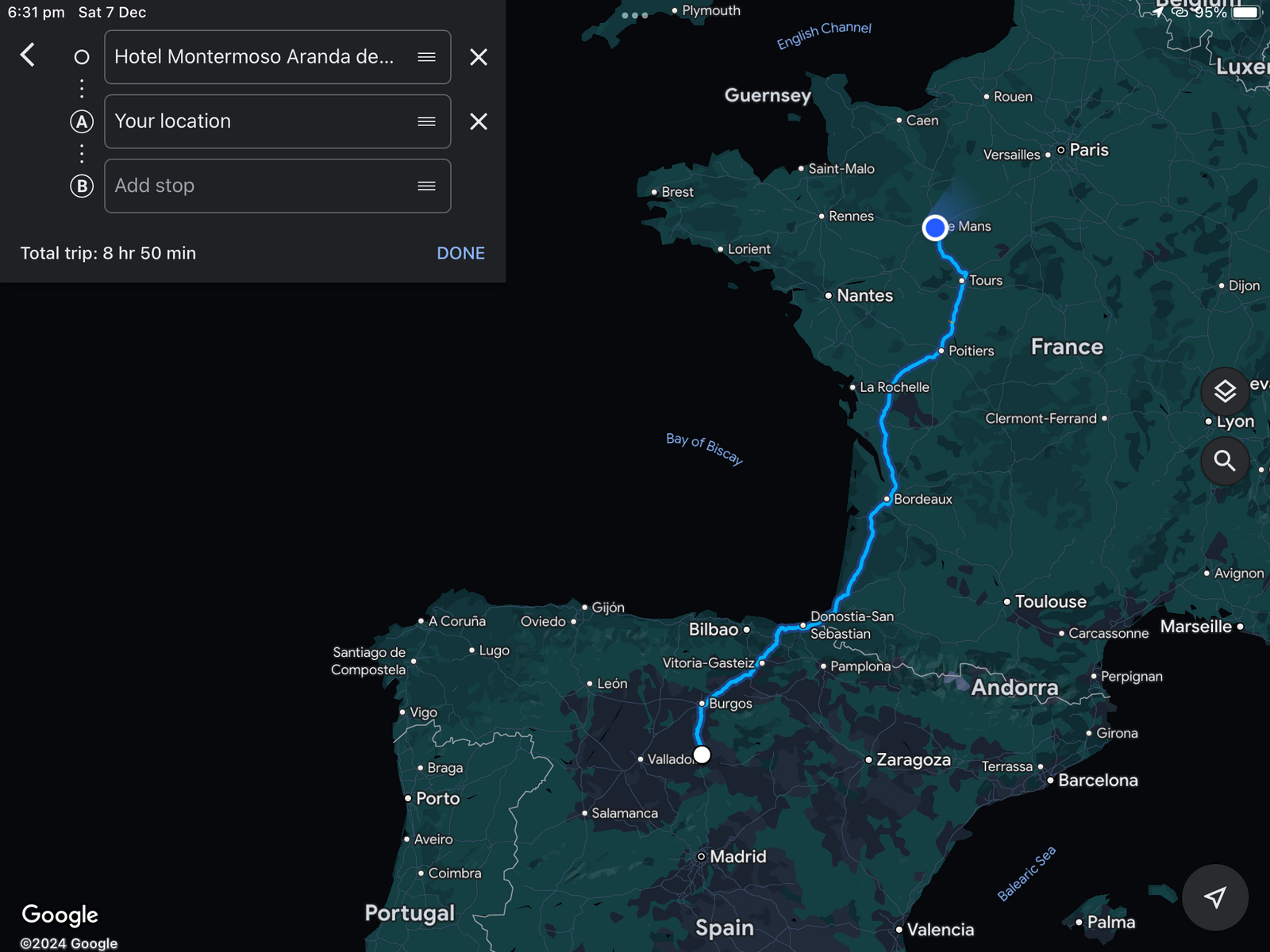Select Madrid on the map
The height and width of the screenshot is (952, 1270).
tap(737, 857)
